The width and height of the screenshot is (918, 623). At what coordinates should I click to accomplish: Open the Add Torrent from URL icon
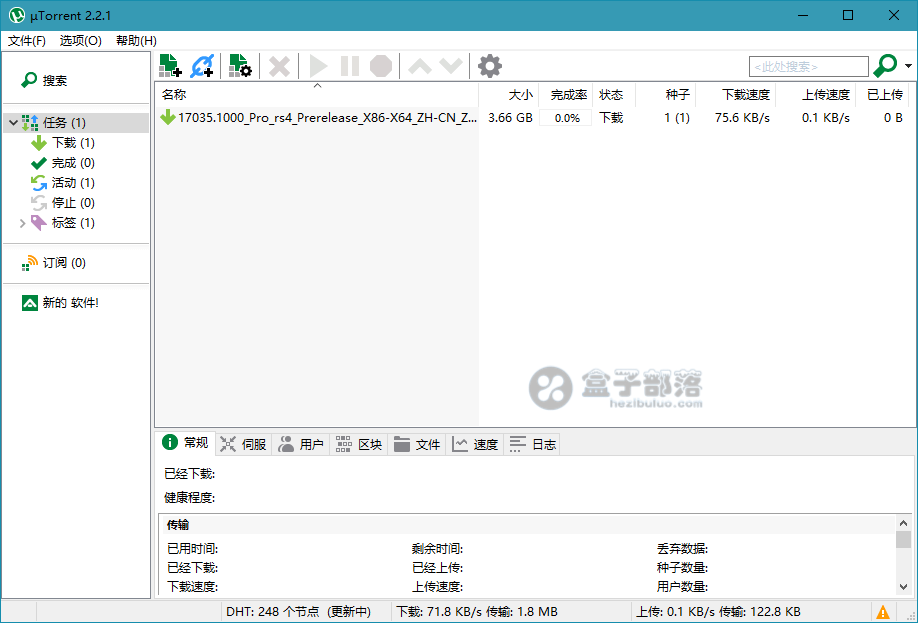tap(202, 65)
